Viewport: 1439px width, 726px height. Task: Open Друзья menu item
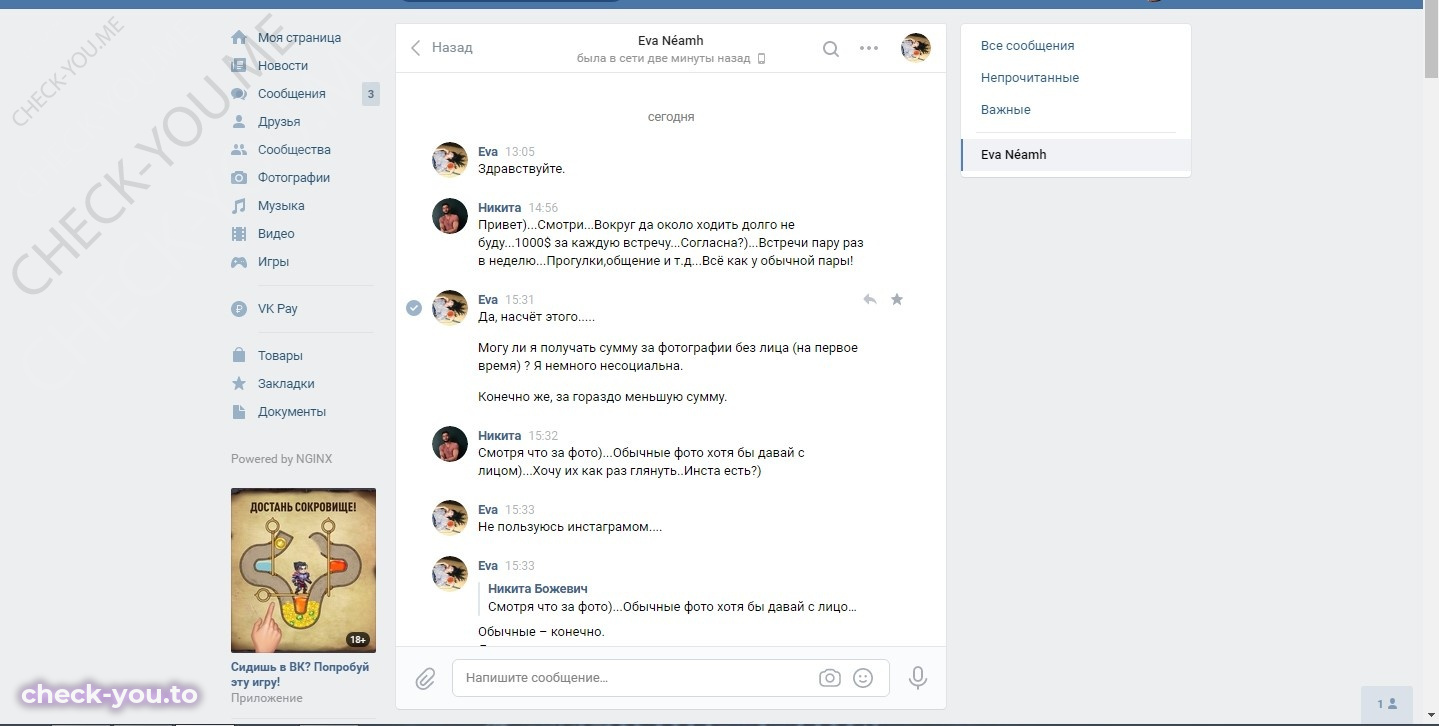[279, 122]
